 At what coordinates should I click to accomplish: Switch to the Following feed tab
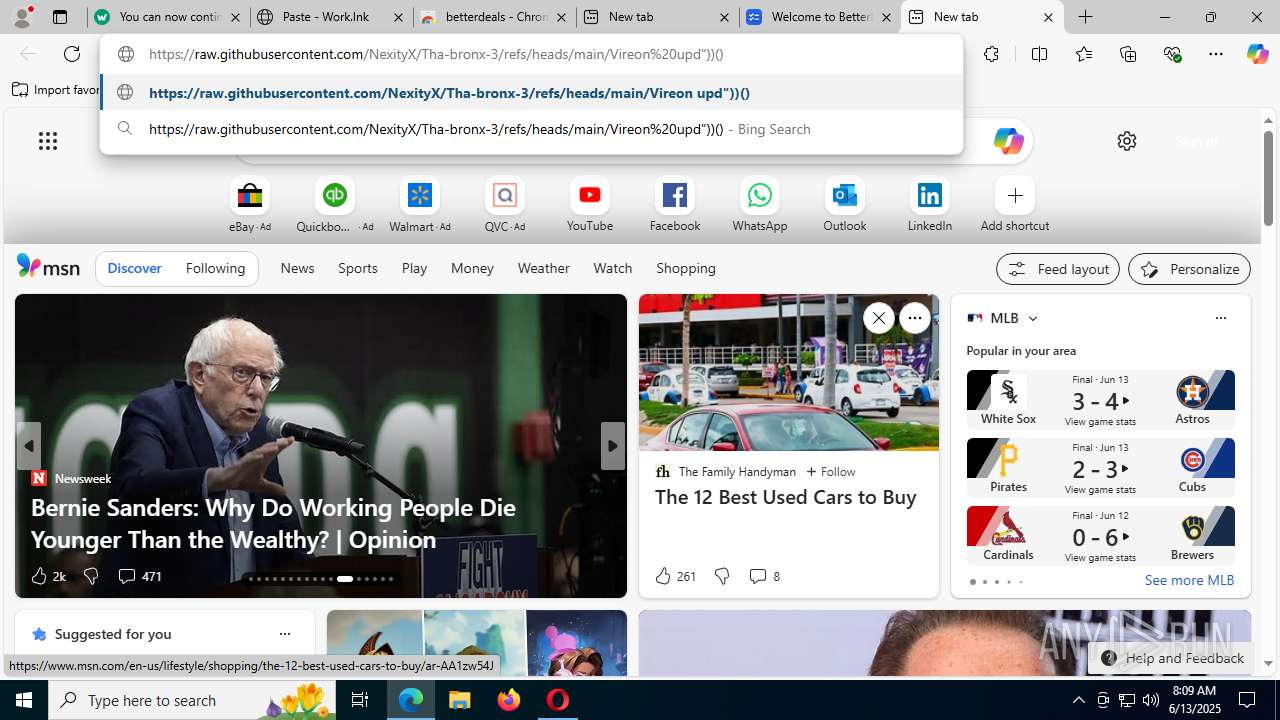point(215,268)
